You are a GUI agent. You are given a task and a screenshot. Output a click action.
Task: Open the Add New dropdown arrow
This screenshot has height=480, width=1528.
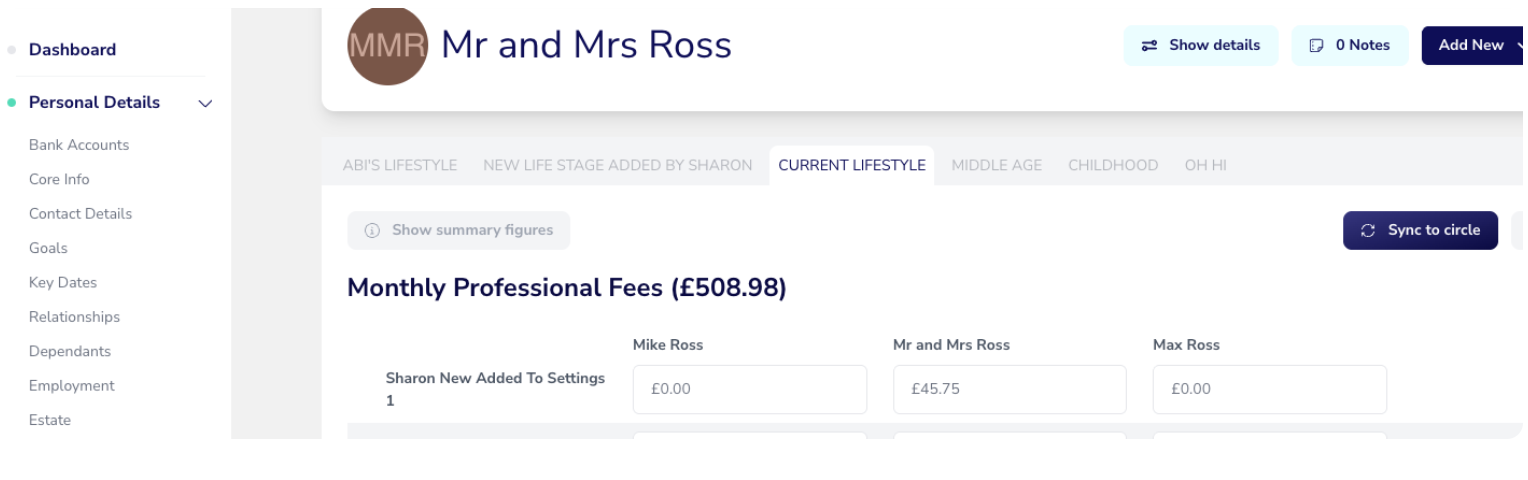click(x=1519, y=45)
